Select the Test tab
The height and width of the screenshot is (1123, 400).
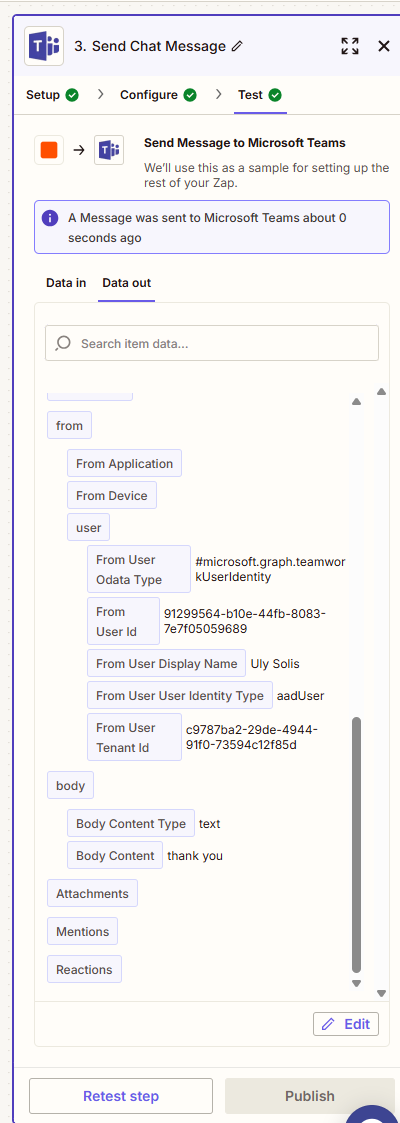(260, 95)
